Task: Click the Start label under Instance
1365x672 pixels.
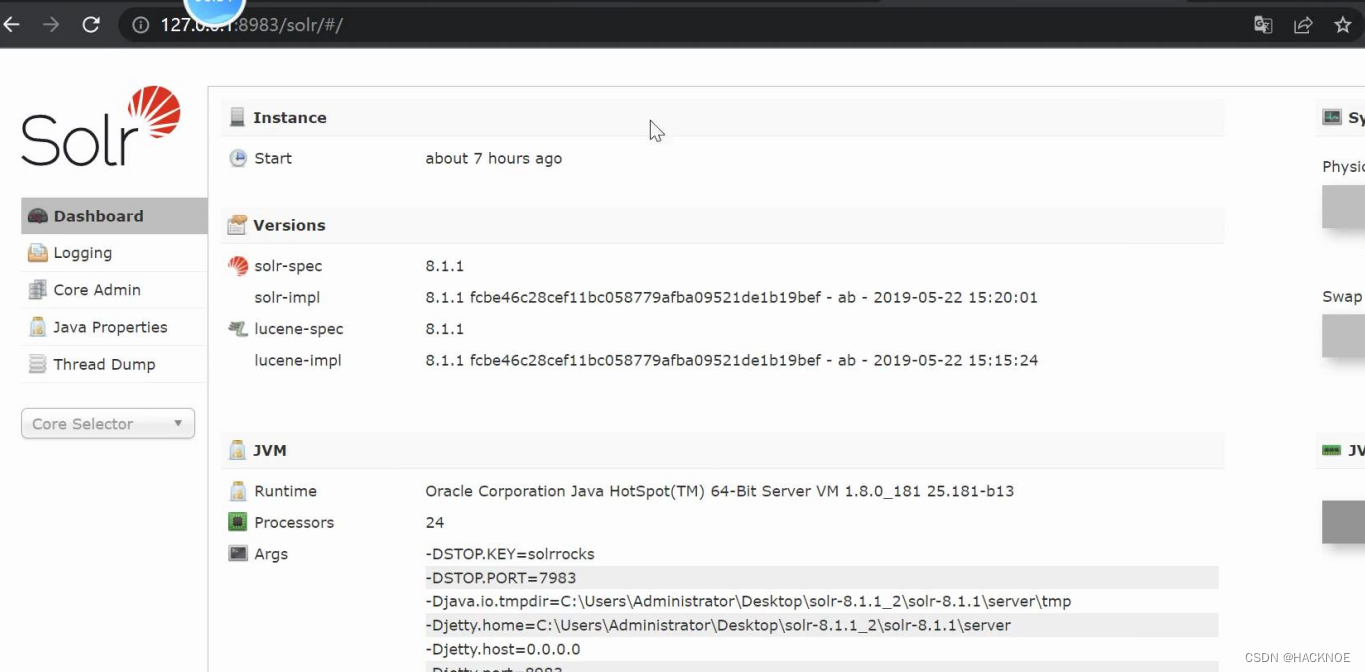Action: [x=273, y=158]
